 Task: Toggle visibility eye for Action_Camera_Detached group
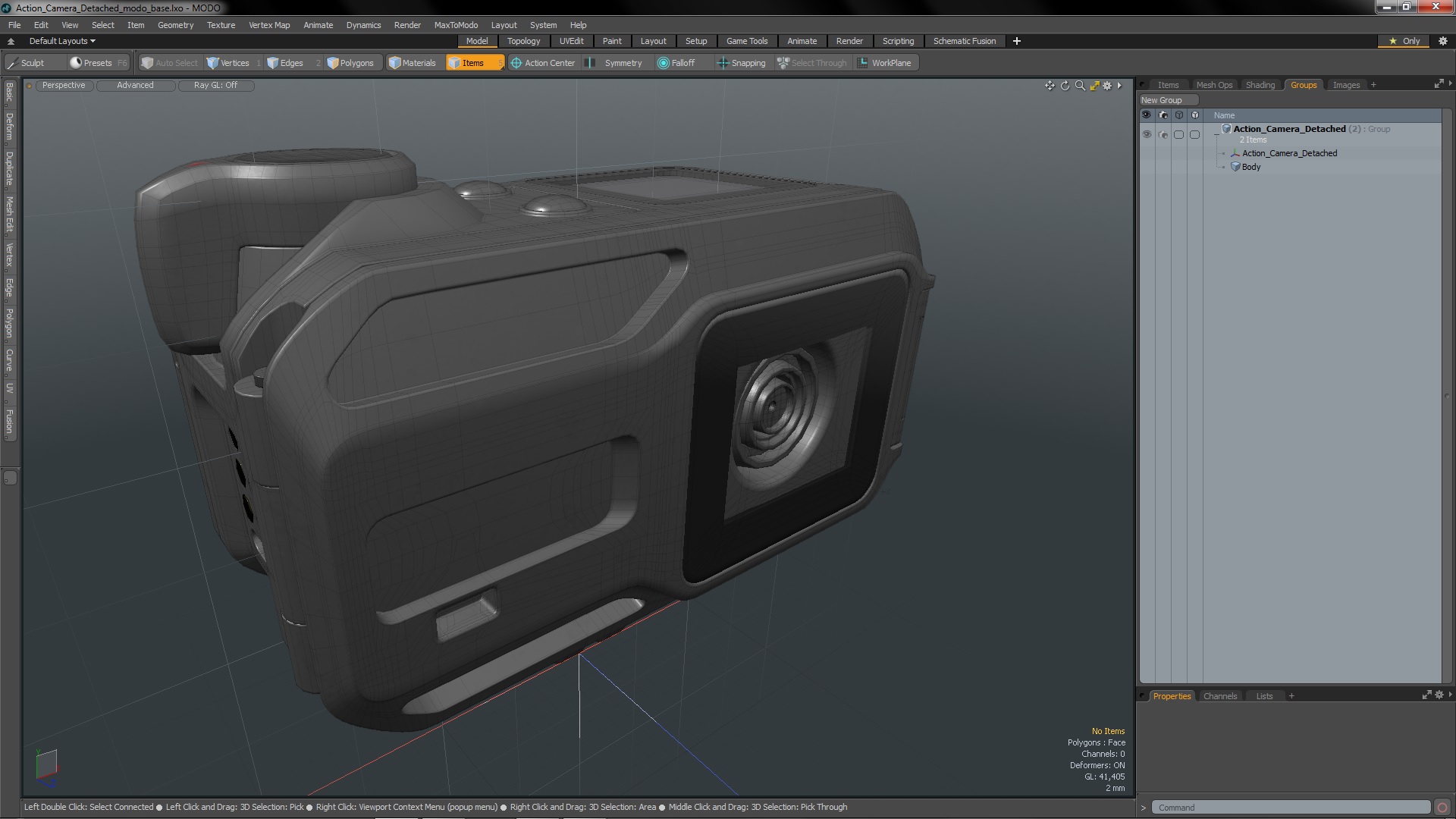tap(1147, 134)
